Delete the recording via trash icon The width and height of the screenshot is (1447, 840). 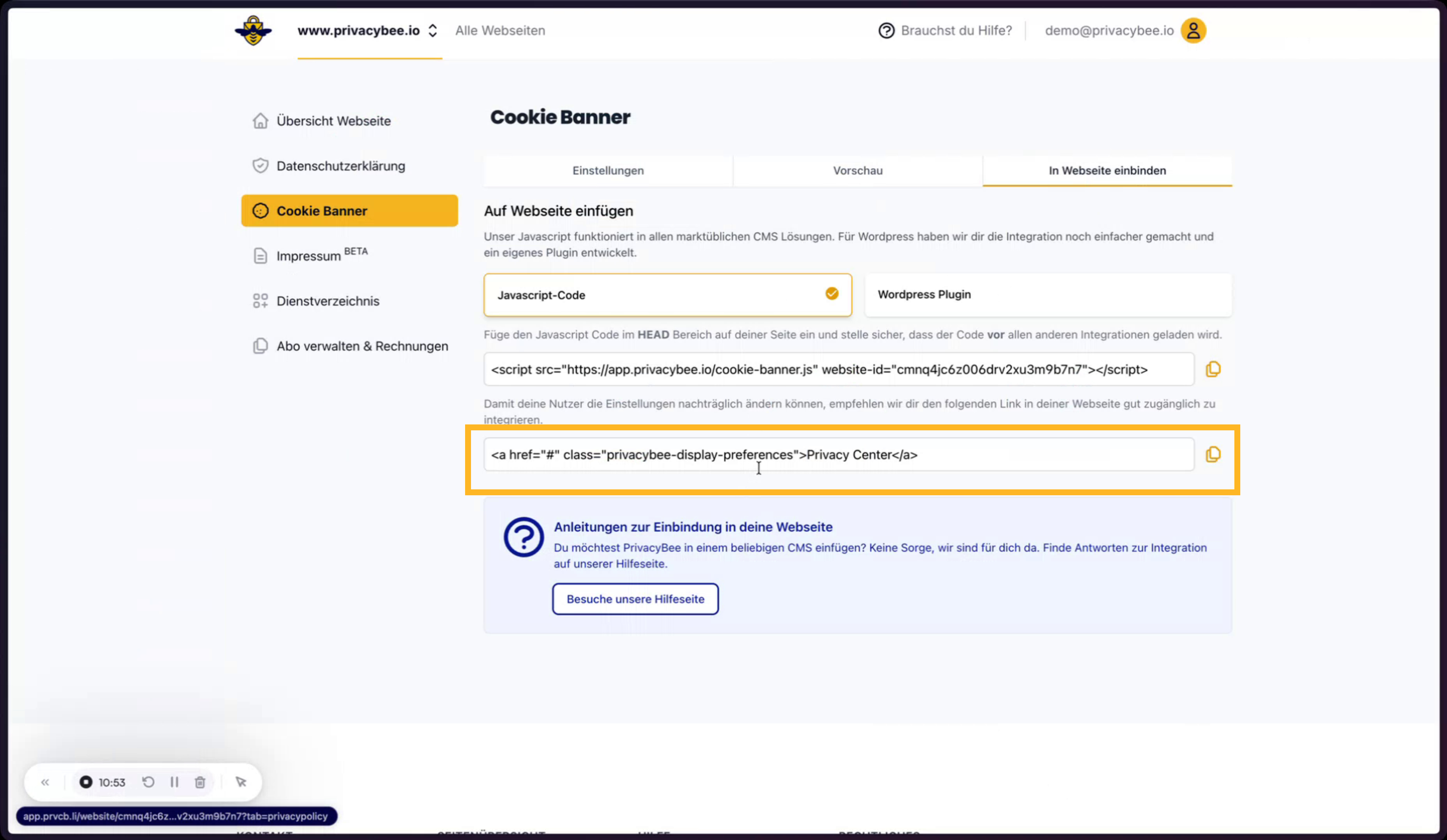click(200, 782)
